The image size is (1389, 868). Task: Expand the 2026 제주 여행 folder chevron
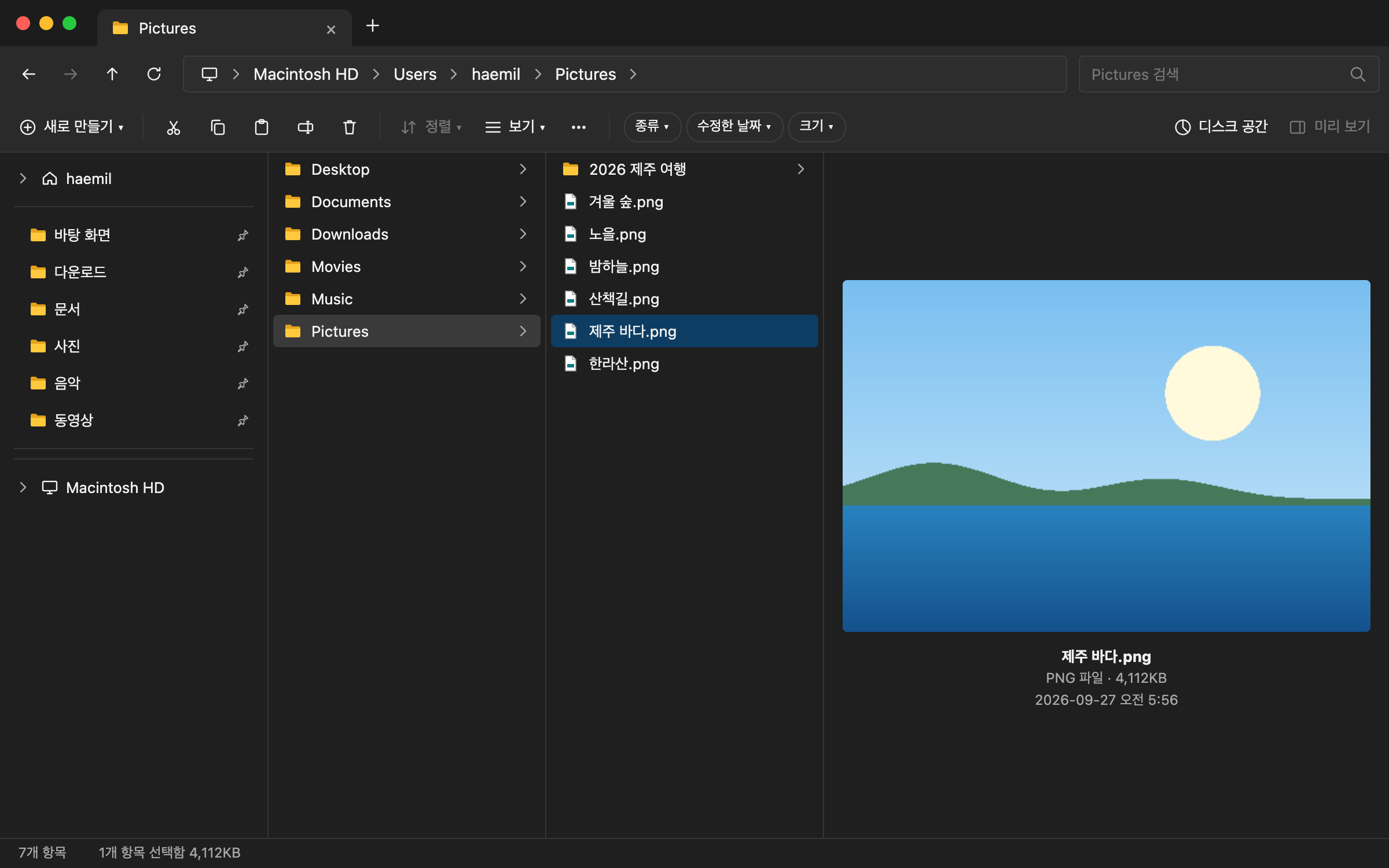point(801,169)
